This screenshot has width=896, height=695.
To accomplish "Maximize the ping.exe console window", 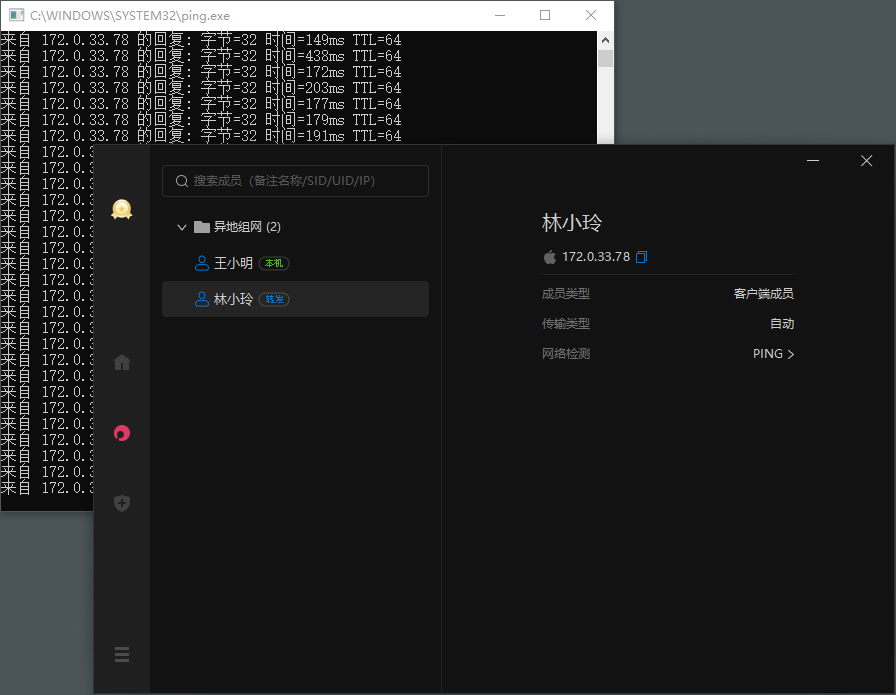I will pyautogui.click(x=545, y=15).
